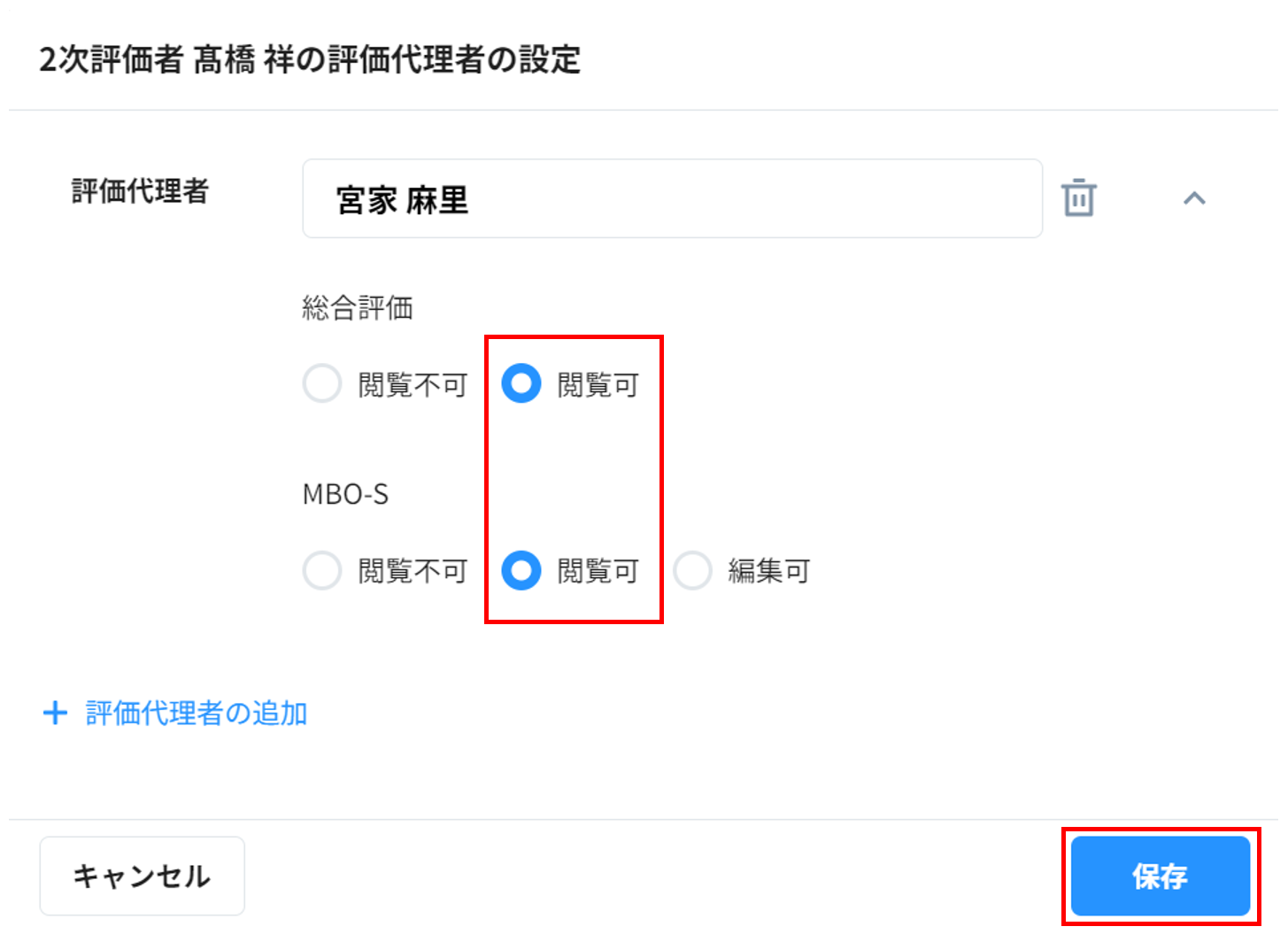The image size is (1288, 942).
Task: Select 閲覧不可 radio circle under 総合評価
Action: click(x=322, y=384)
